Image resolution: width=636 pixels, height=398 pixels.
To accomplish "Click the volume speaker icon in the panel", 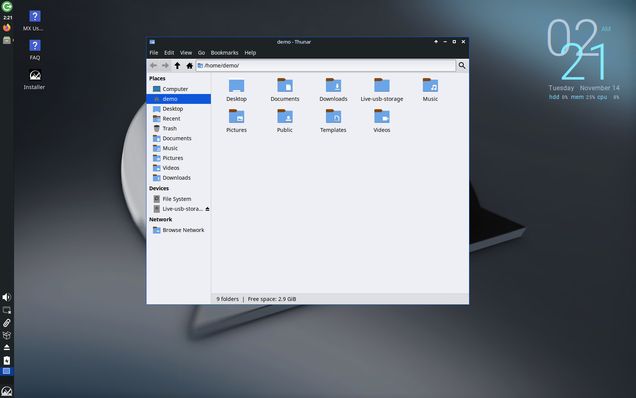I will 6,297.
